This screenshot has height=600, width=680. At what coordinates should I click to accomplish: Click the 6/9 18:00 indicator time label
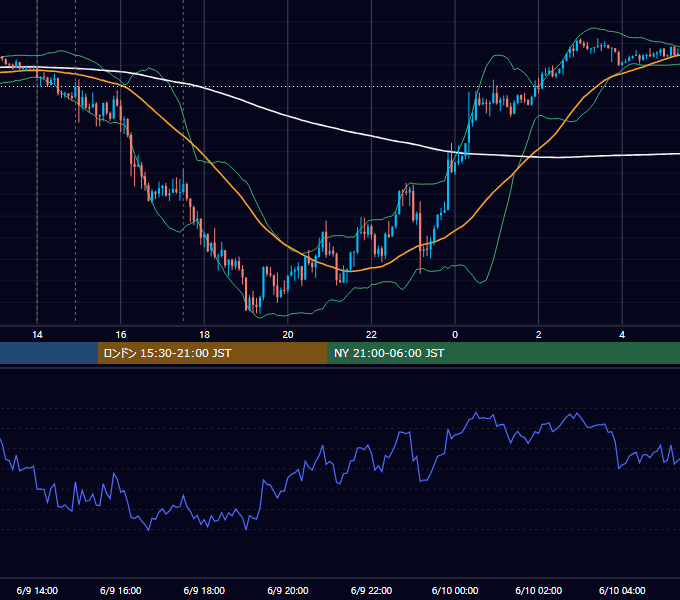click(x=204, y=590)
